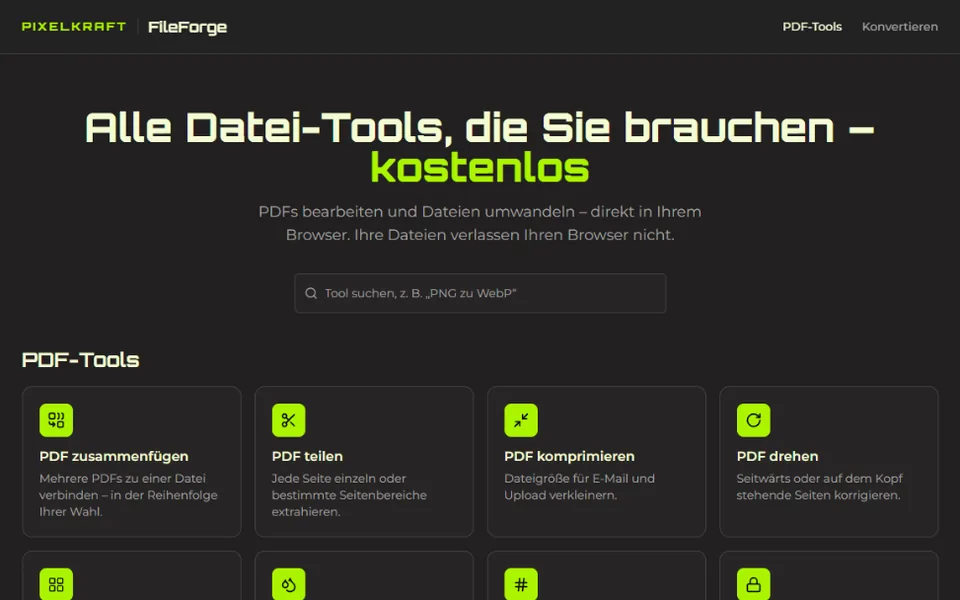
Task: Click description "Jede Seite einzeln oder"
Action: 339,478
